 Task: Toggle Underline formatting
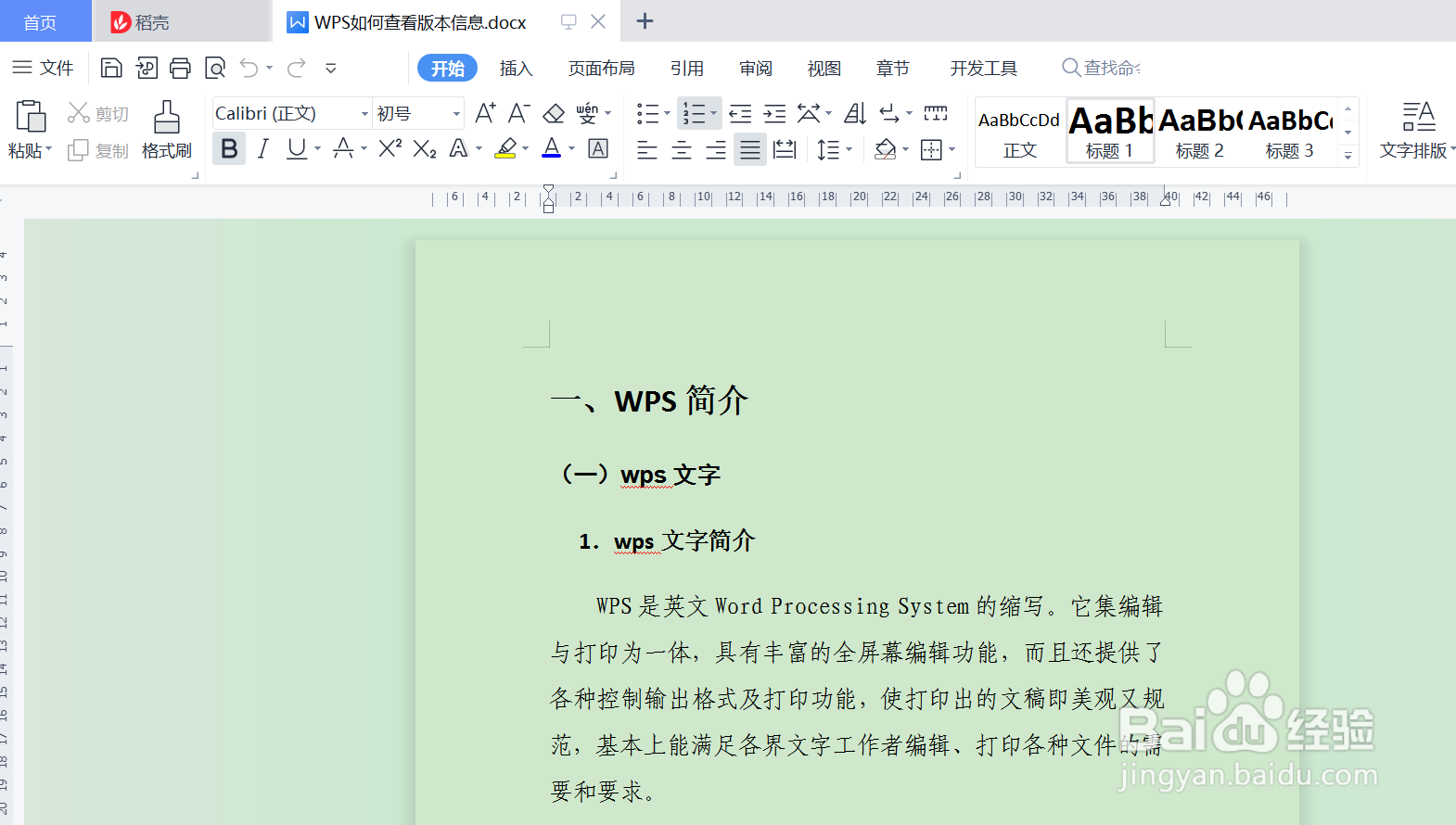(x=297, y=148)
